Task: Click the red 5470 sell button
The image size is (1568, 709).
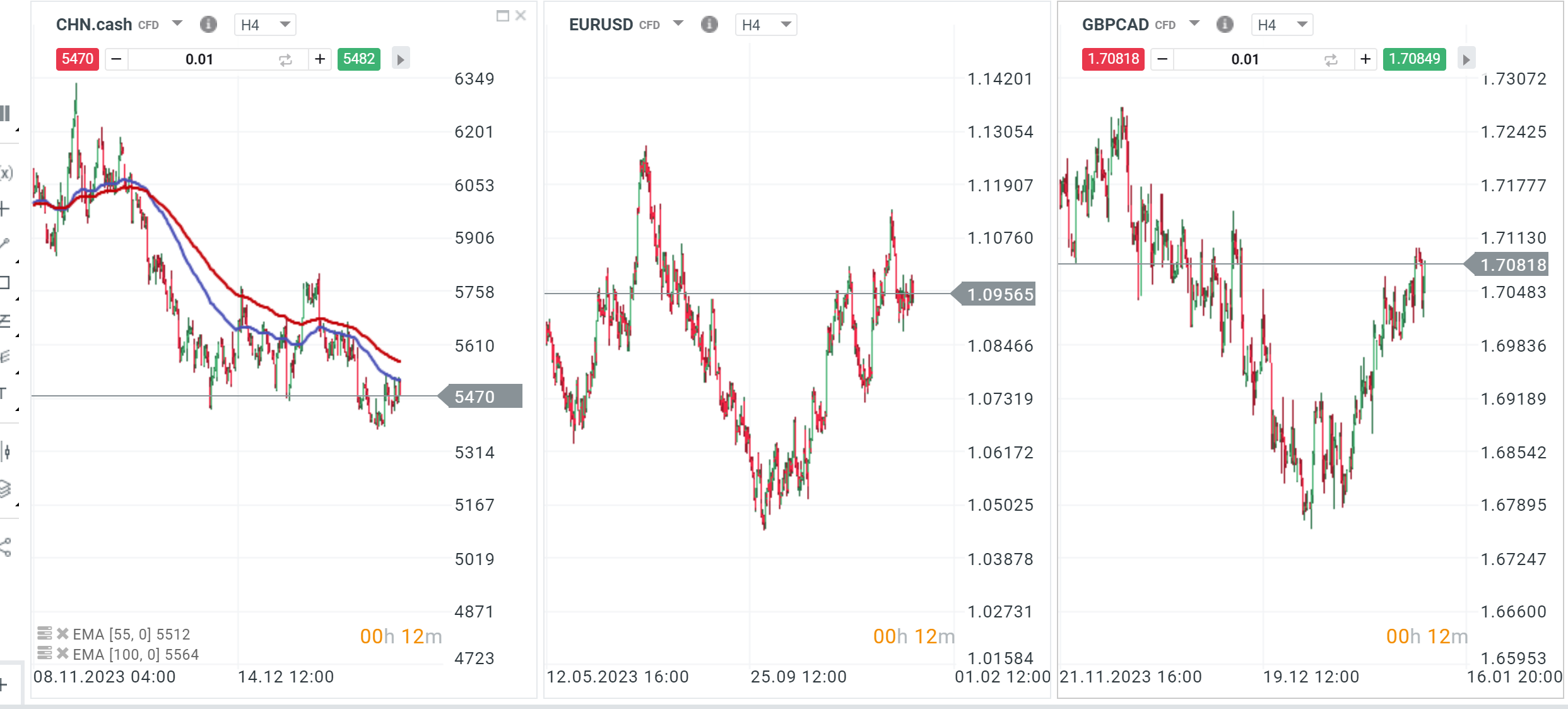Action: click(77, 59)
